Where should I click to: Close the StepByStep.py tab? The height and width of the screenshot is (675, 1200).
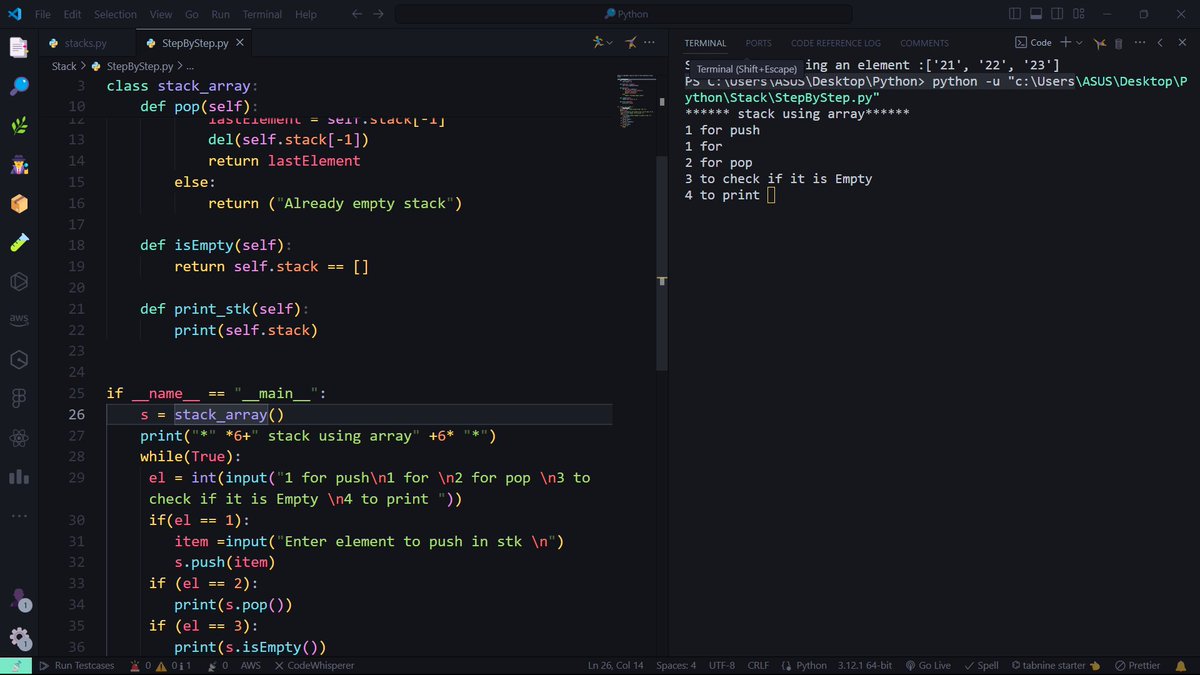click(x=240, y=44)
